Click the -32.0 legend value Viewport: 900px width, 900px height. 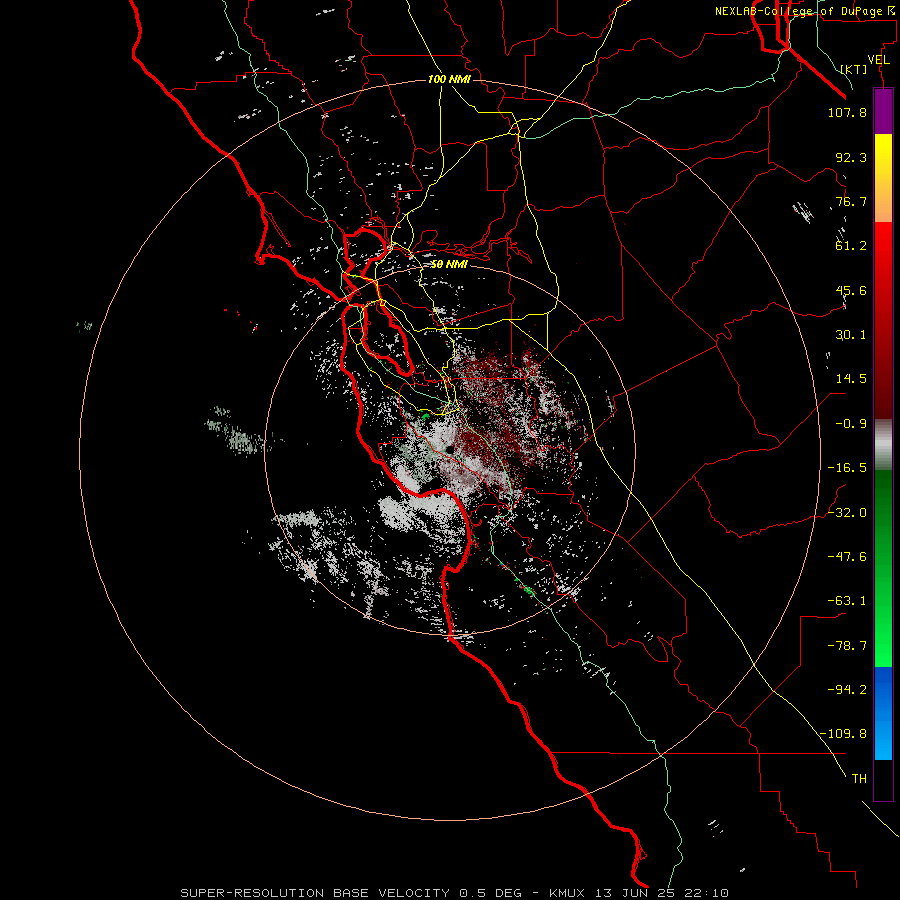[x=847, y=513]
